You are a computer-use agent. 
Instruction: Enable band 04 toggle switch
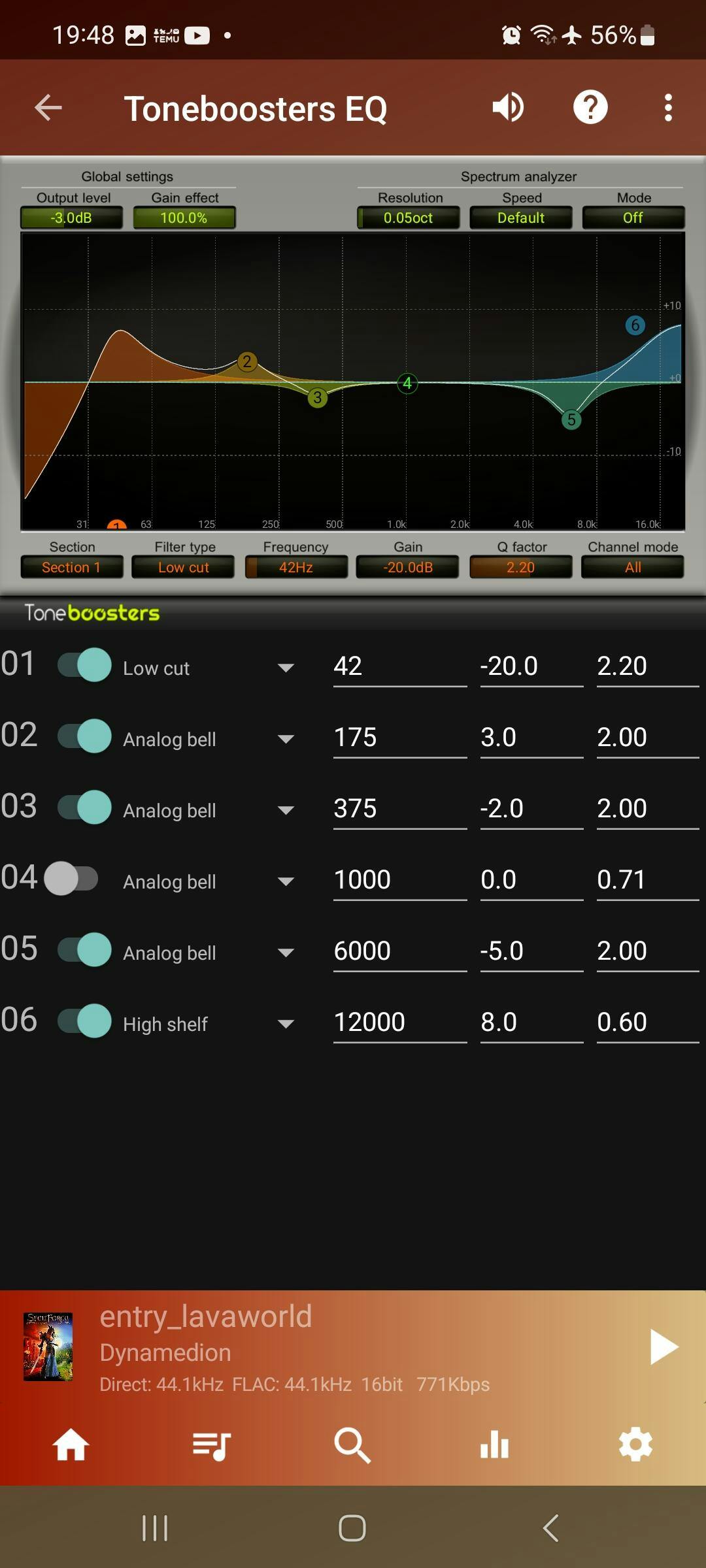[x=72, y=879]
